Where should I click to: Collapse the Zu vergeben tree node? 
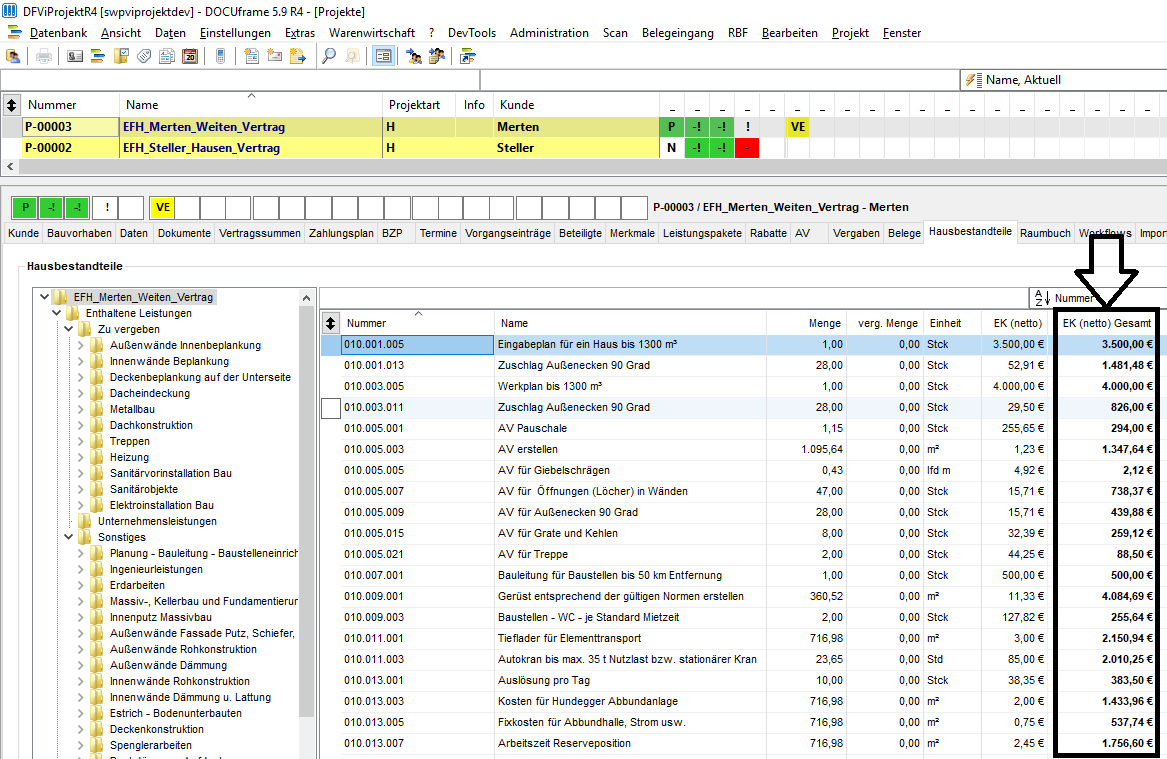tap(68, 329)
